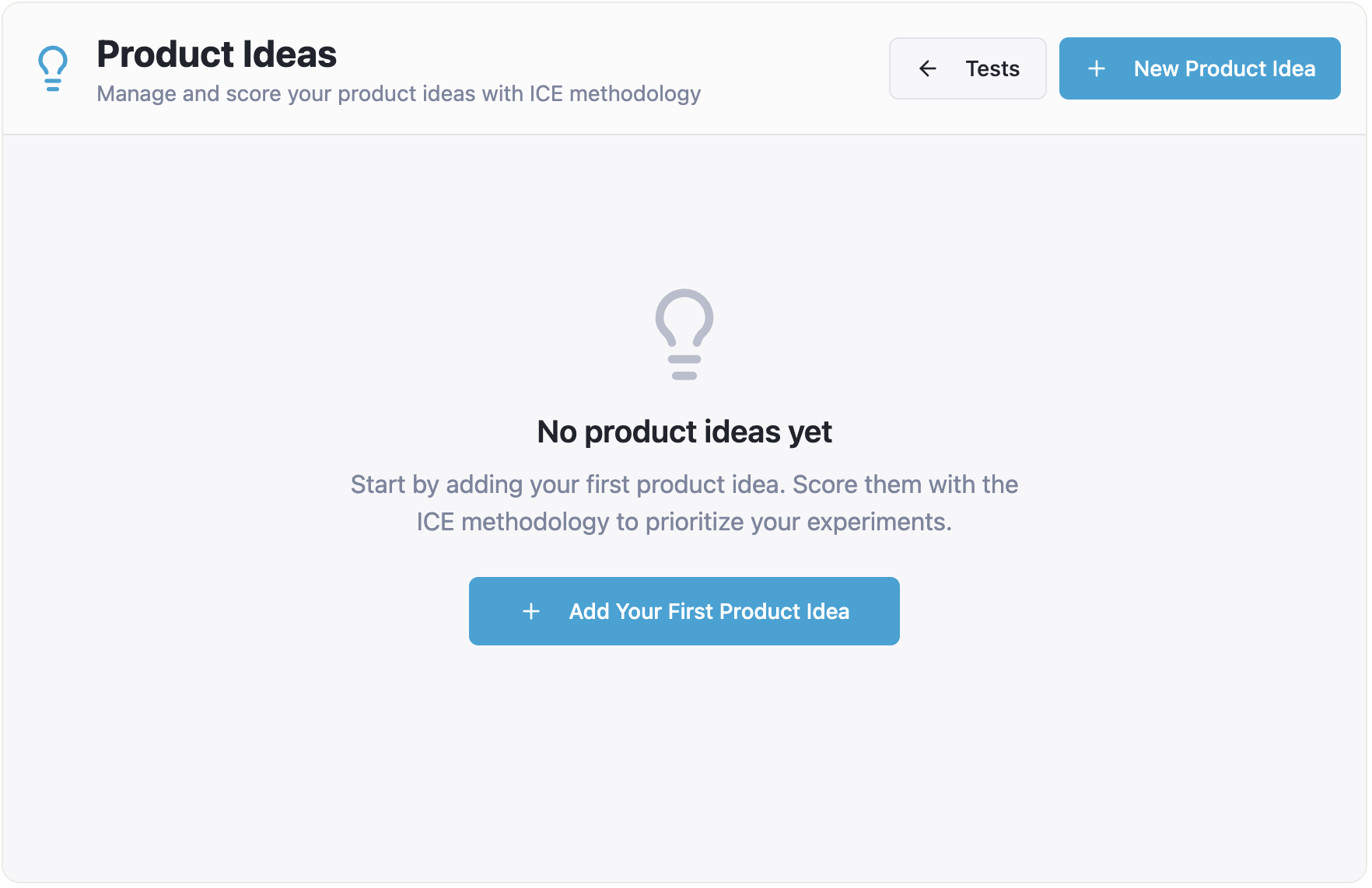Click the Product Ideas page title

pyautogui.click(x=217, y=54)
